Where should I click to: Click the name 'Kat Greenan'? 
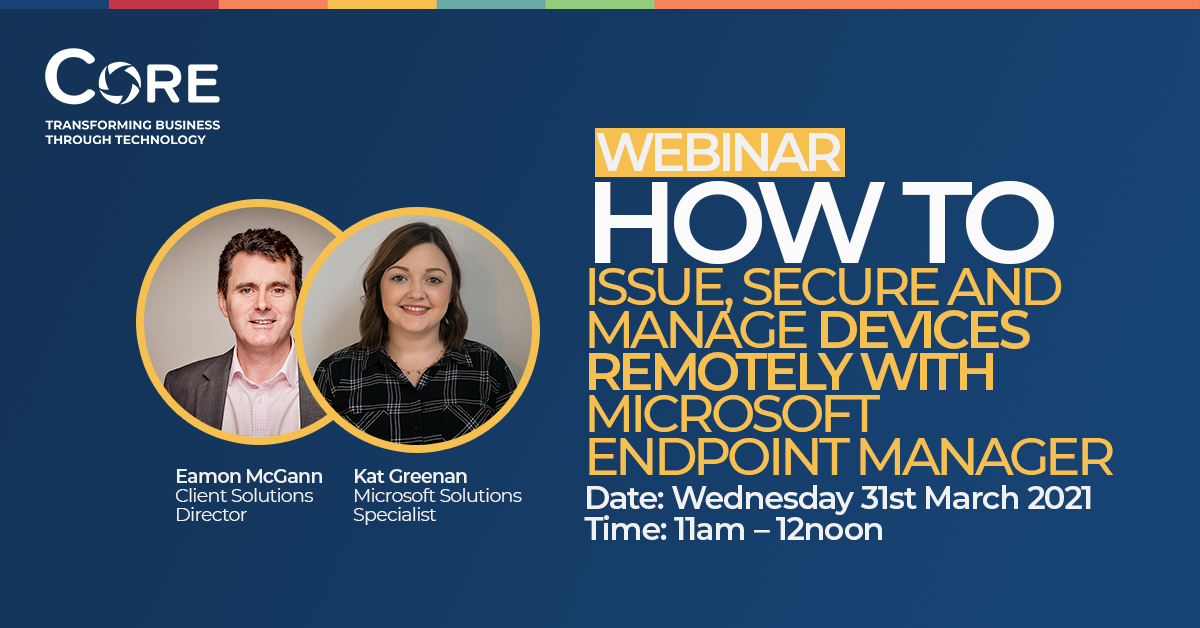click(410, 476)
